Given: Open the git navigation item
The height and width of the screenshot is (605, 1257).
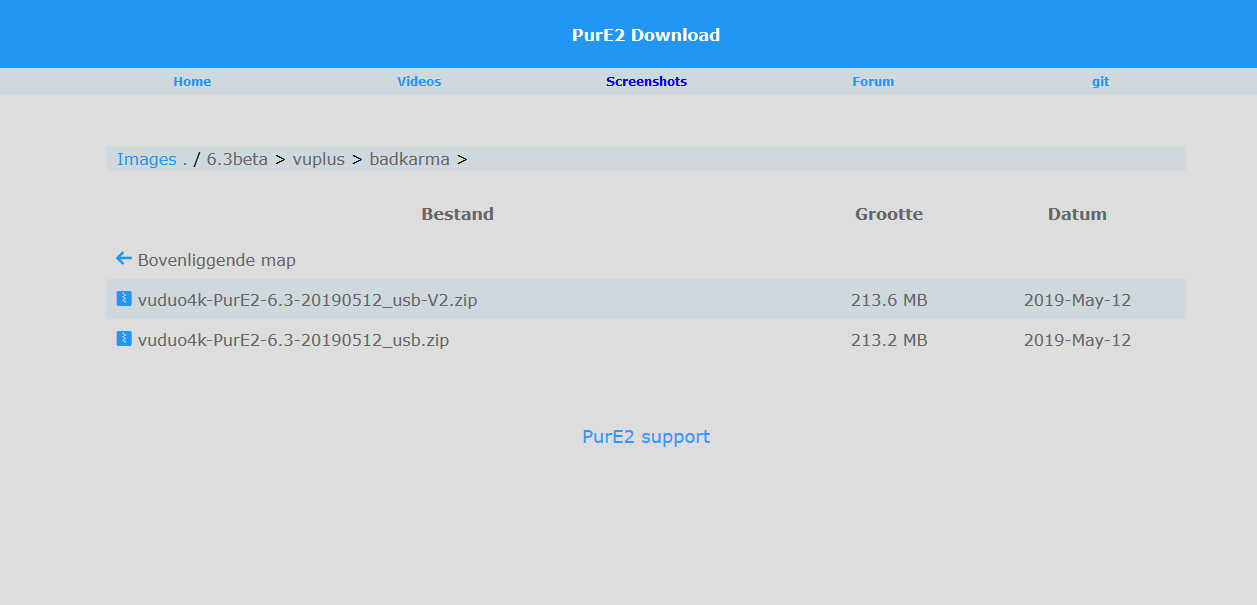Looking at the screenshot, I should tap(1100, 82).
